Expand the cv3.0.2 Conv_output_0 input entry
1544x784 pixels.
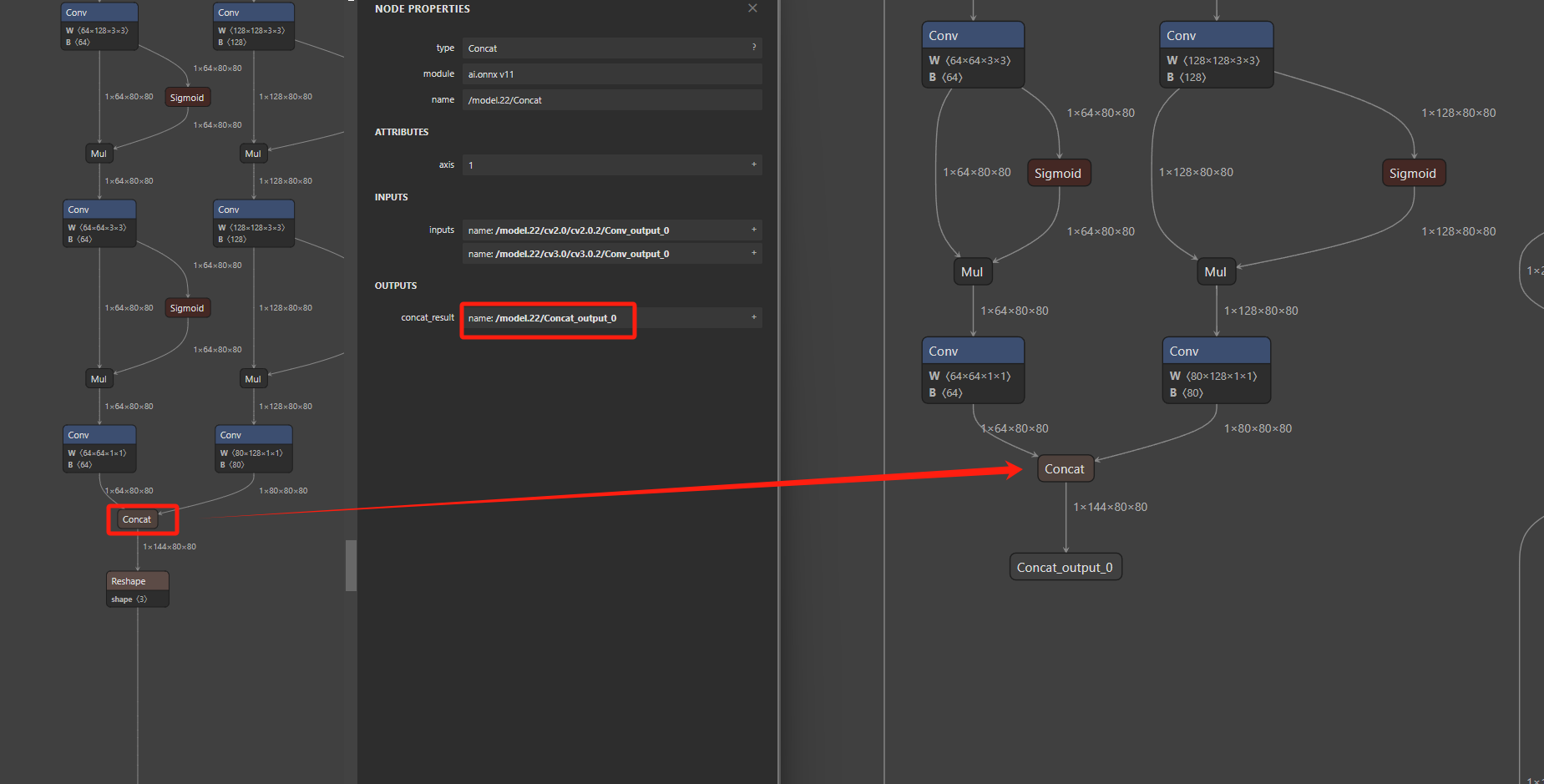(754, 253)
